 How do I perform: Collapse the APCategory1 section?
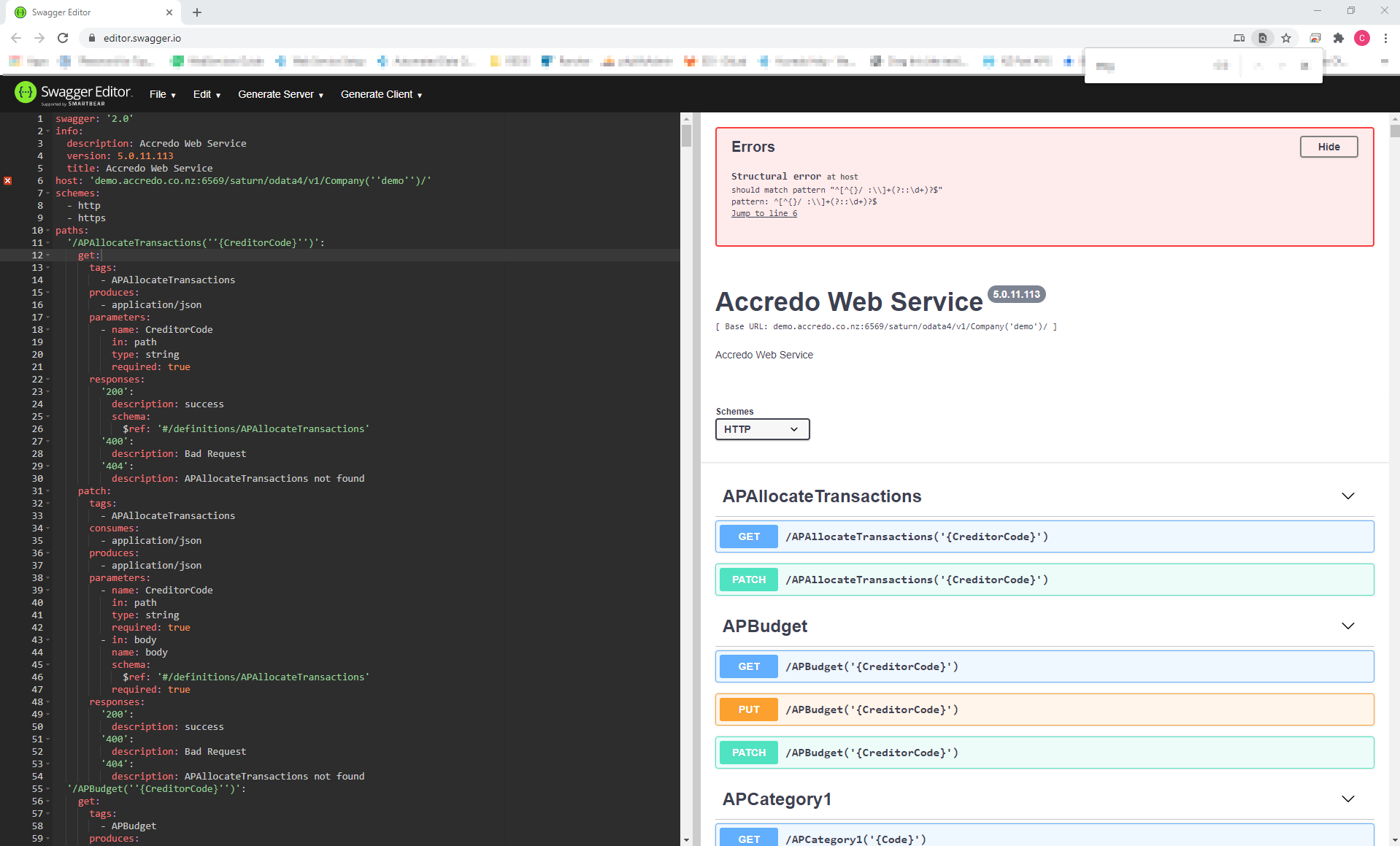(x=1347, y=799)
